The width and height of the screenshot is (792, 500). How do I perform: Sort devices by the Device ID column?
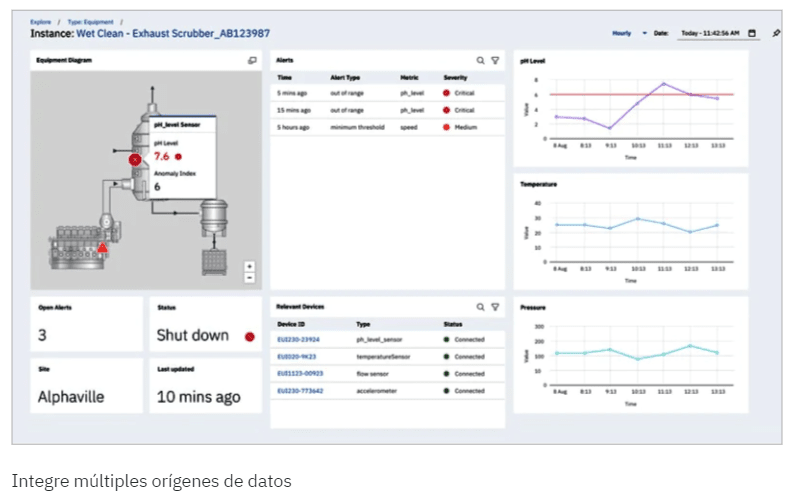click(x=291, y=324)
